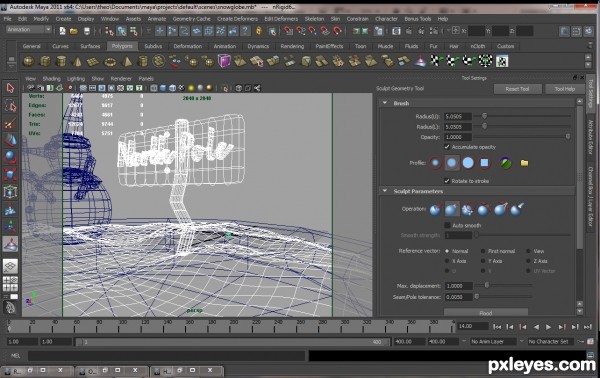This screenshot has height=378, width=600.
Task: Browse brush profiles with folder icon
Action: 524,163
